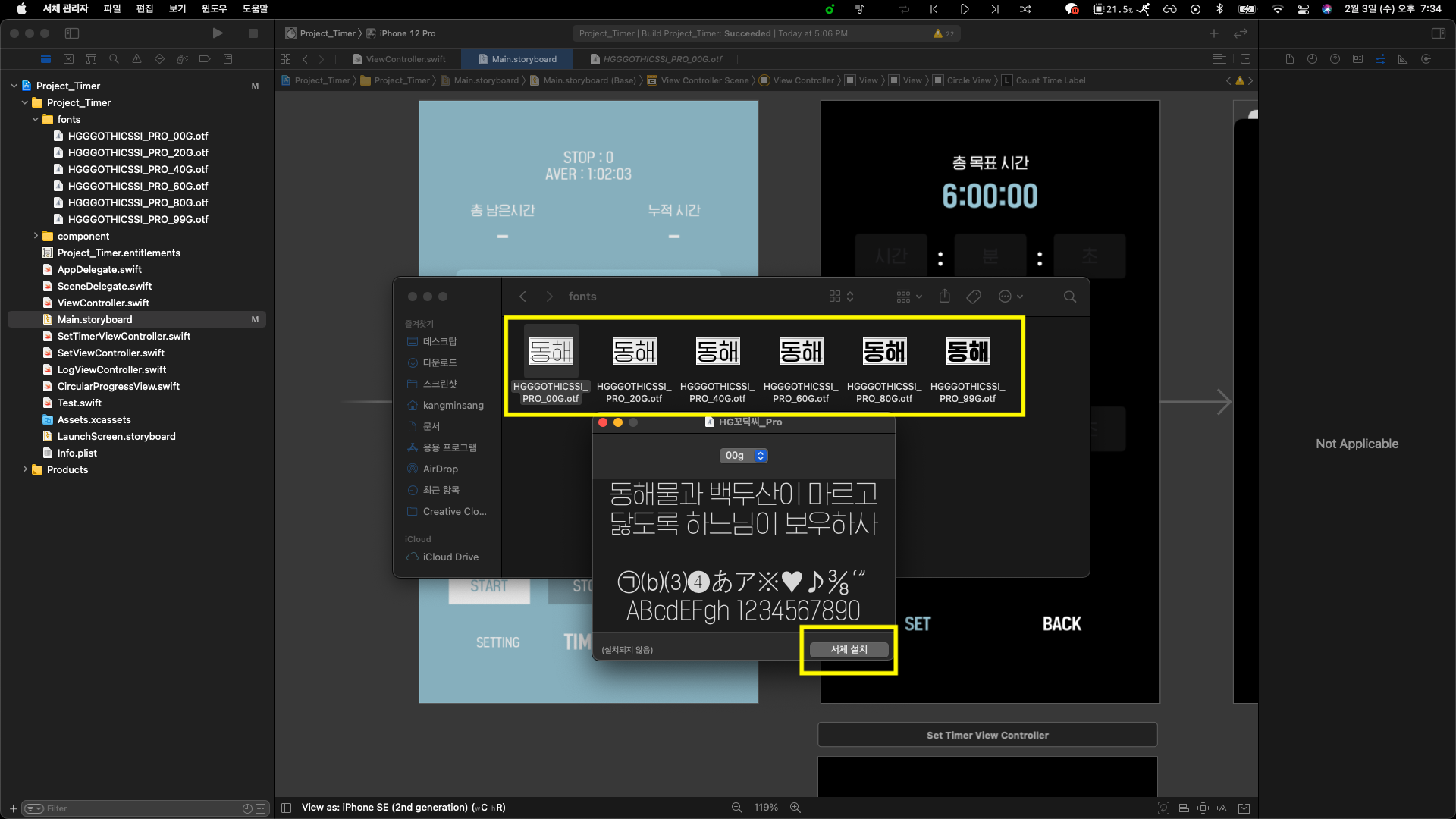
Task: Open Finder view mode switcher dropdown
Action: pyautogui.click(x=841, y=297)
